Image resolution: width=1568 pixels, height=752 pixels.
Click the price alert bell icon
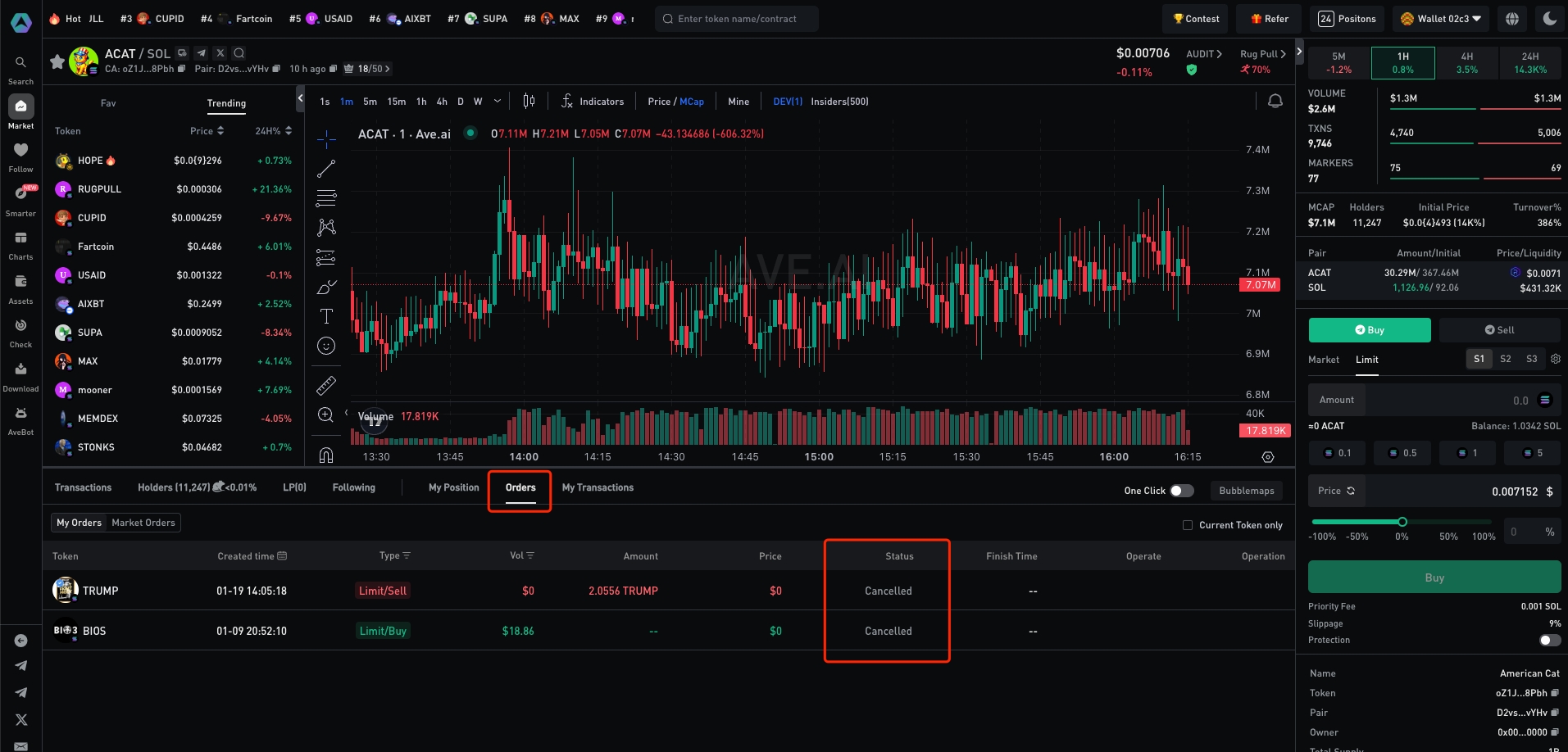[1275, 102]
